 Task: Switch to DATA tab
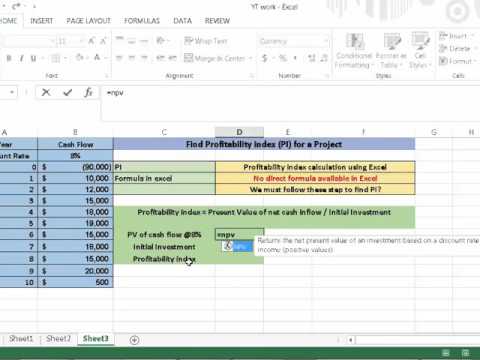click(x=182, y=21)
